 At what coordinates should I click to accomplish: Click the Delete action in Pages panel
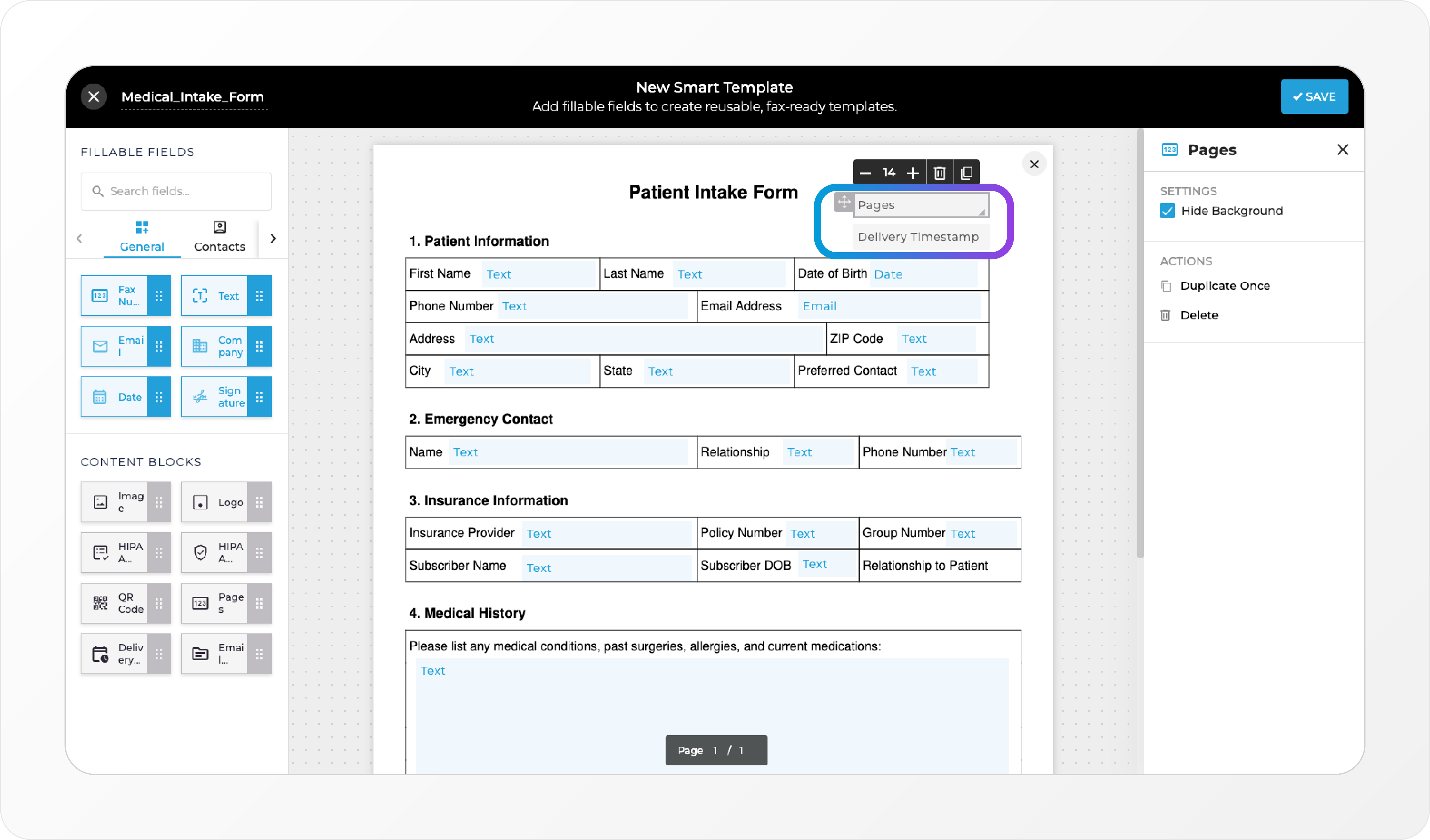click(1198, 316)
